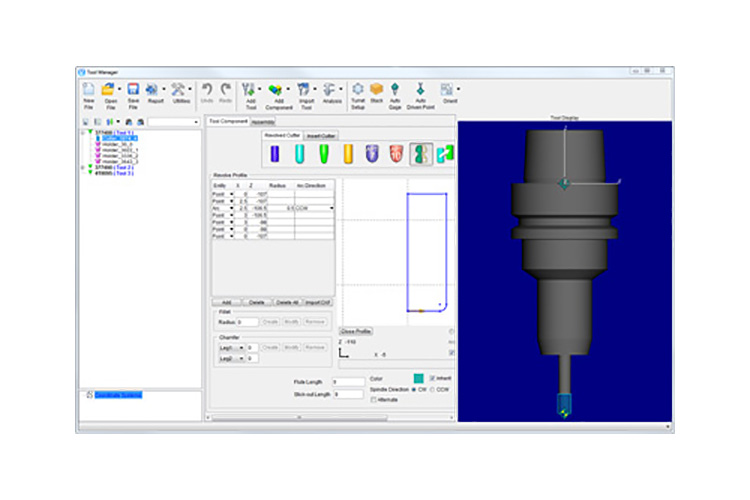Screen dimensions: 750x500
Task: Click the Delete All button
Action: 287,302
